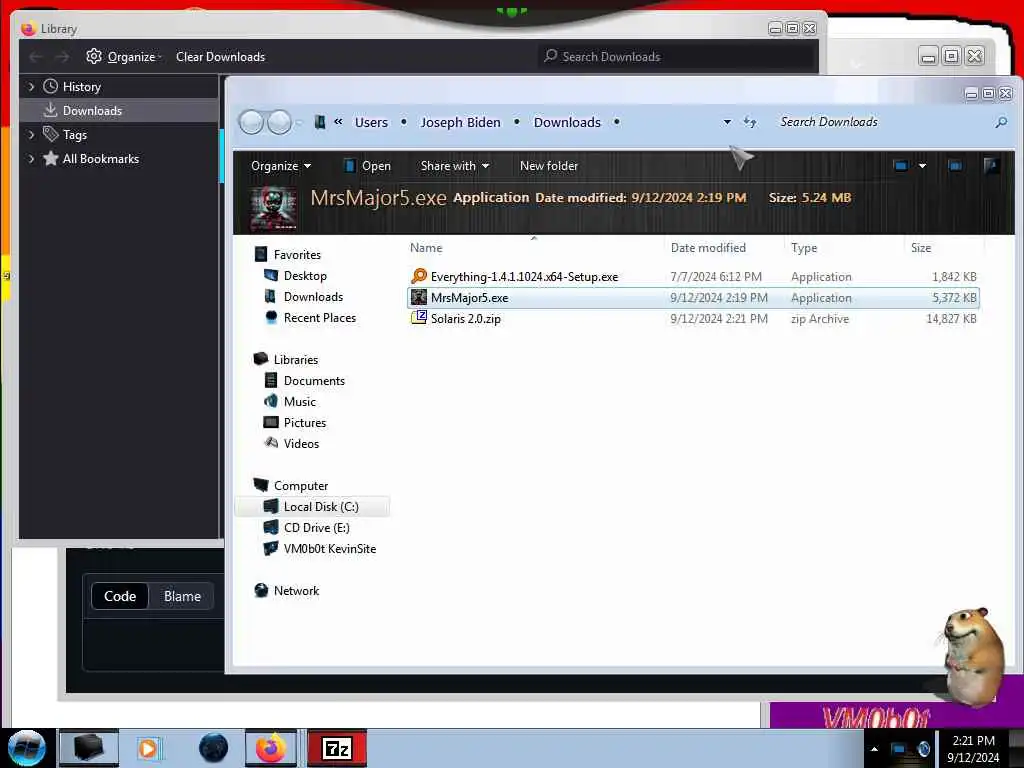Image resolution: width=1024 pixels, height=768 pixels.
Task: Expand All Bookmarks in Firefox Library
Action: tap(31, 159)
